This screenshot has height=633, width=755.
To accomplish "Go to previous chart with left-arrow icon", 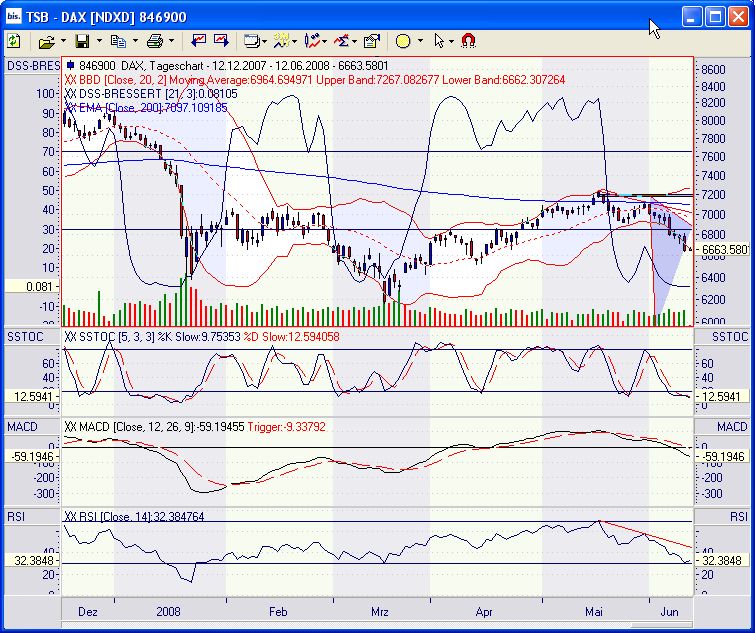I will tap(198, 41).
